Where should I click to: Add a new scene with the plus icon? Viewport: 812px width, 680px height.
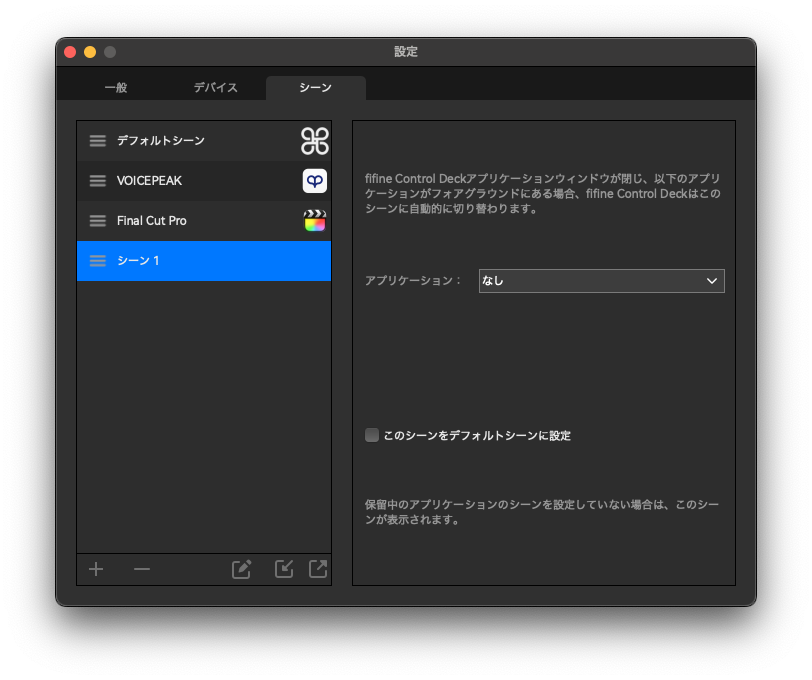(x=95, y=569)
